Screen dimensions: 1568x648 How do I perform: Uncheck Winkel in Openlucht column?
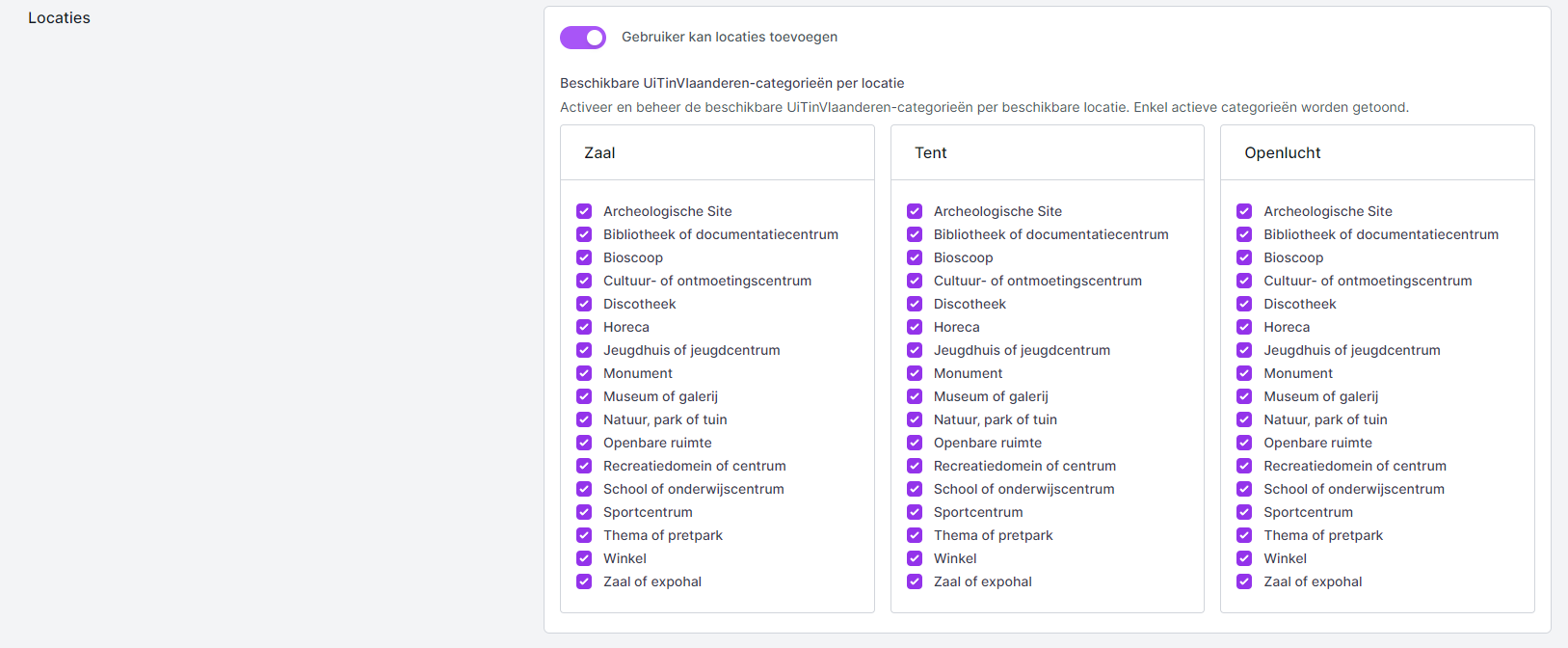[1244, 558]
